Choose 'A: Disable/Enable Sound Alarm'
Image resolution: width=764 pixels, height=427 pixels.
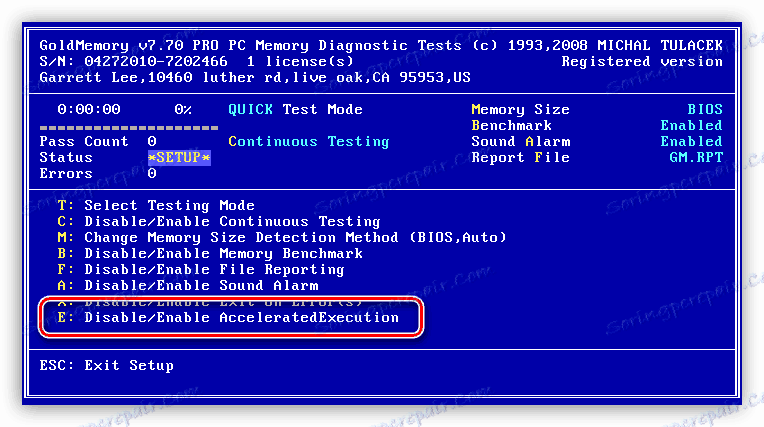tap(188, 286)
